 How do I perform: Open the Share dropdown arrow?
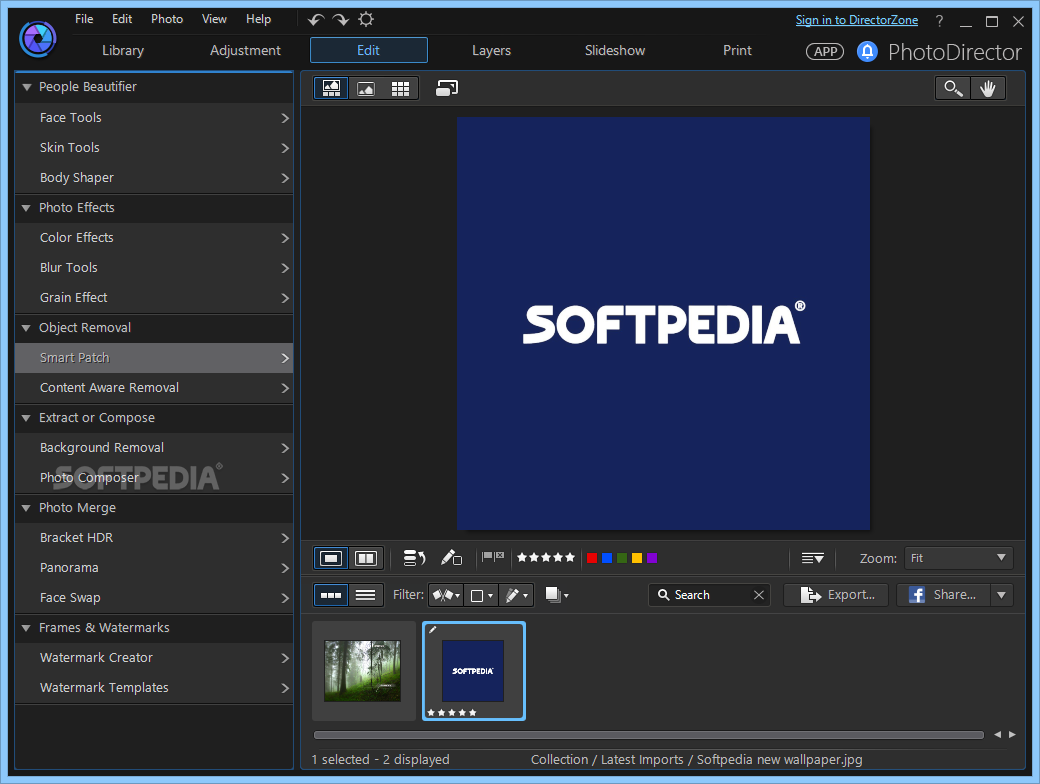coord(1002,594)
